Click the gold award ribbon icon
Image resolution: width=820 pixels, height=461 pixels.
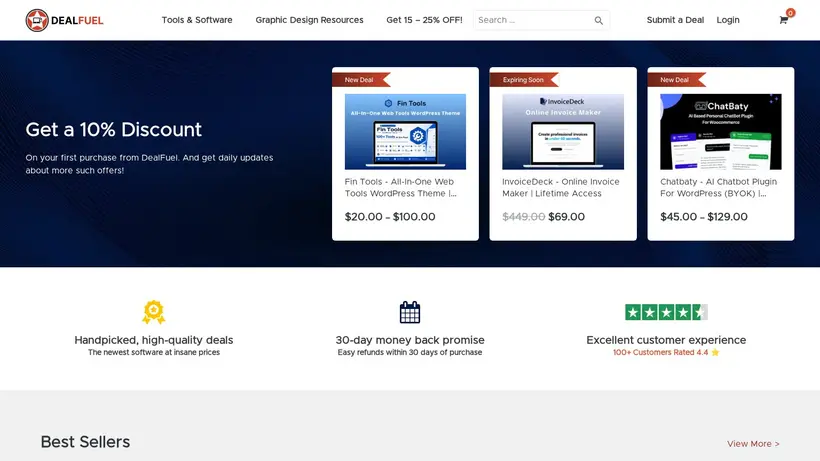(x=154, y=312)
